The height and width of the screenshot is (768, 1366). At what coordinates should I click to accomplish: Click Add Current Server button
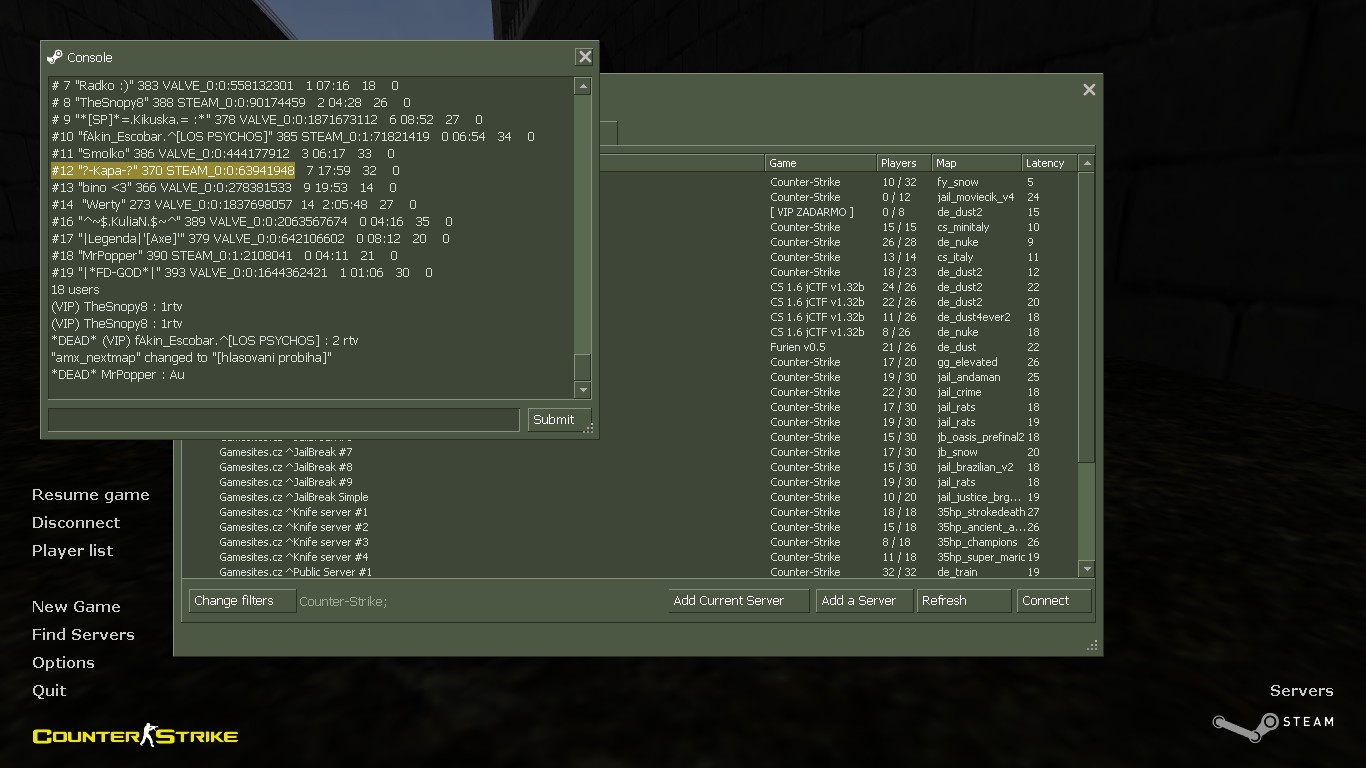[739, 601]
